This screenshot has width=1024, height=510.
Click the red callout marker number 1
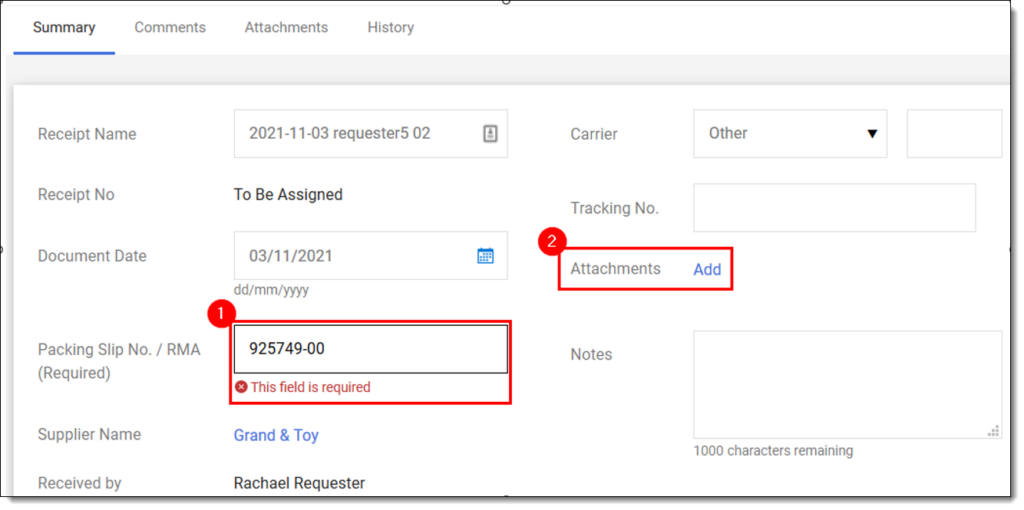220,313
